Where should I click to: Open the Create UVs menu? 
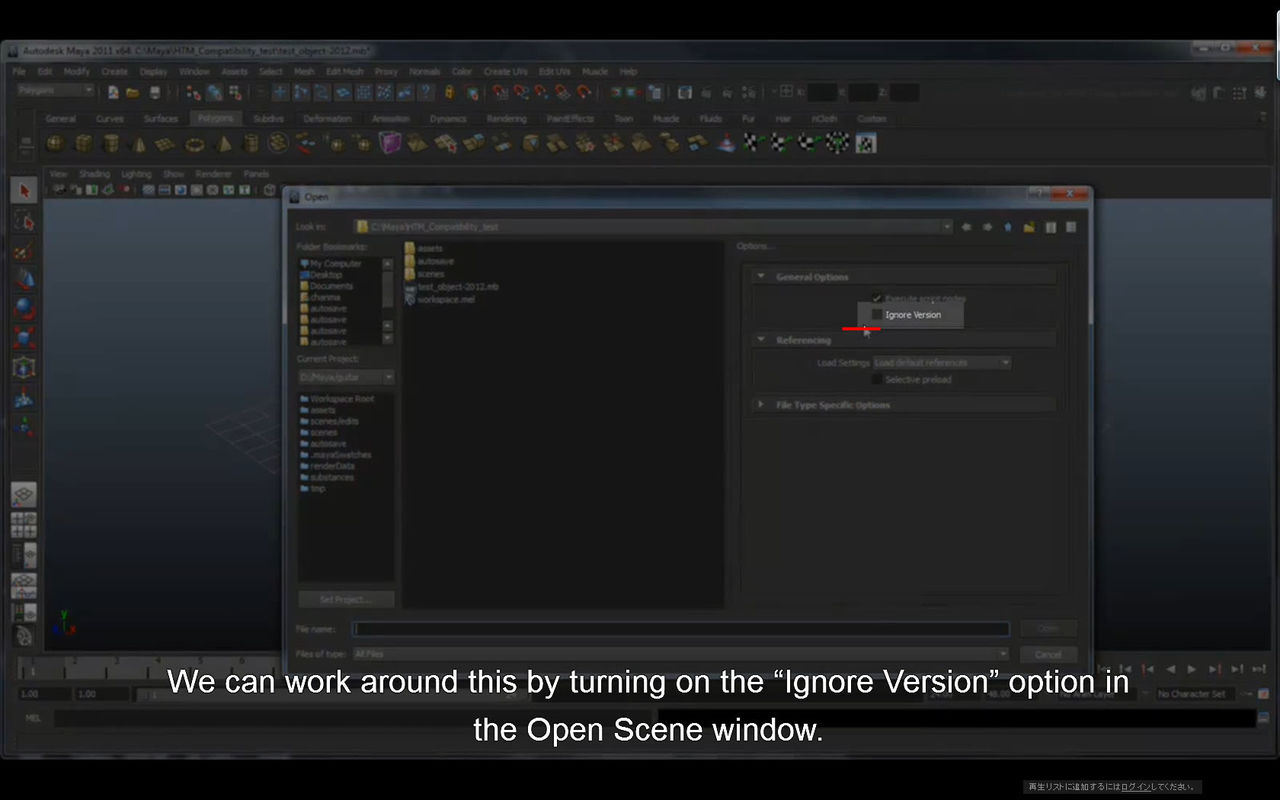pos(505,72)
